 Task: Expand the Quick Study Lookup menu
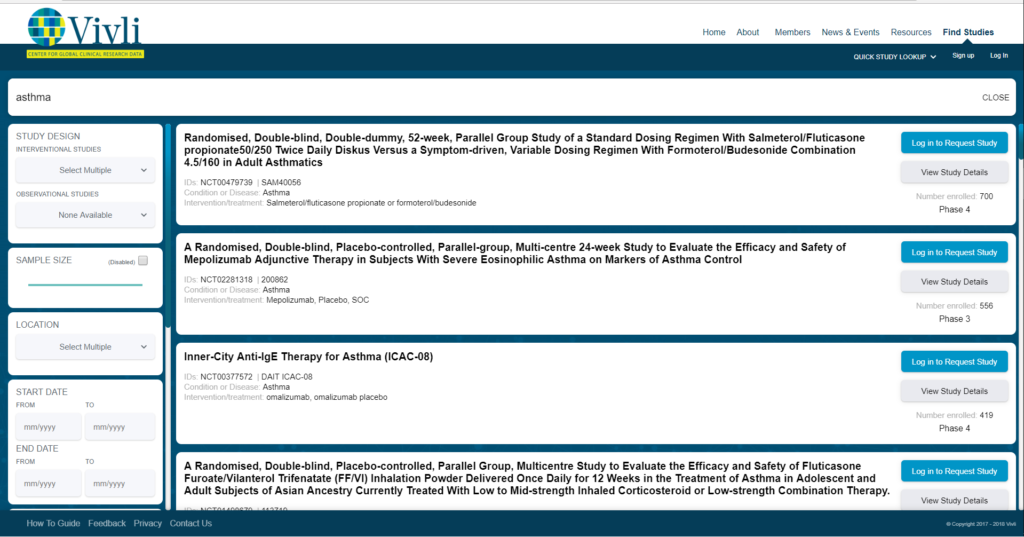tap(894, 57)
